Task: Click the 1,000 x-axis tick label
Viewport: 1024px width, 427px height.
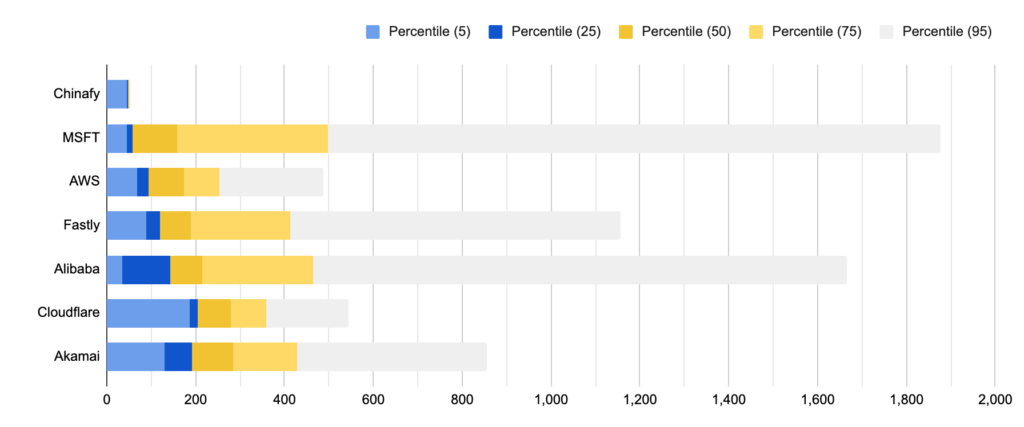Action: click(x=551, y=400)
